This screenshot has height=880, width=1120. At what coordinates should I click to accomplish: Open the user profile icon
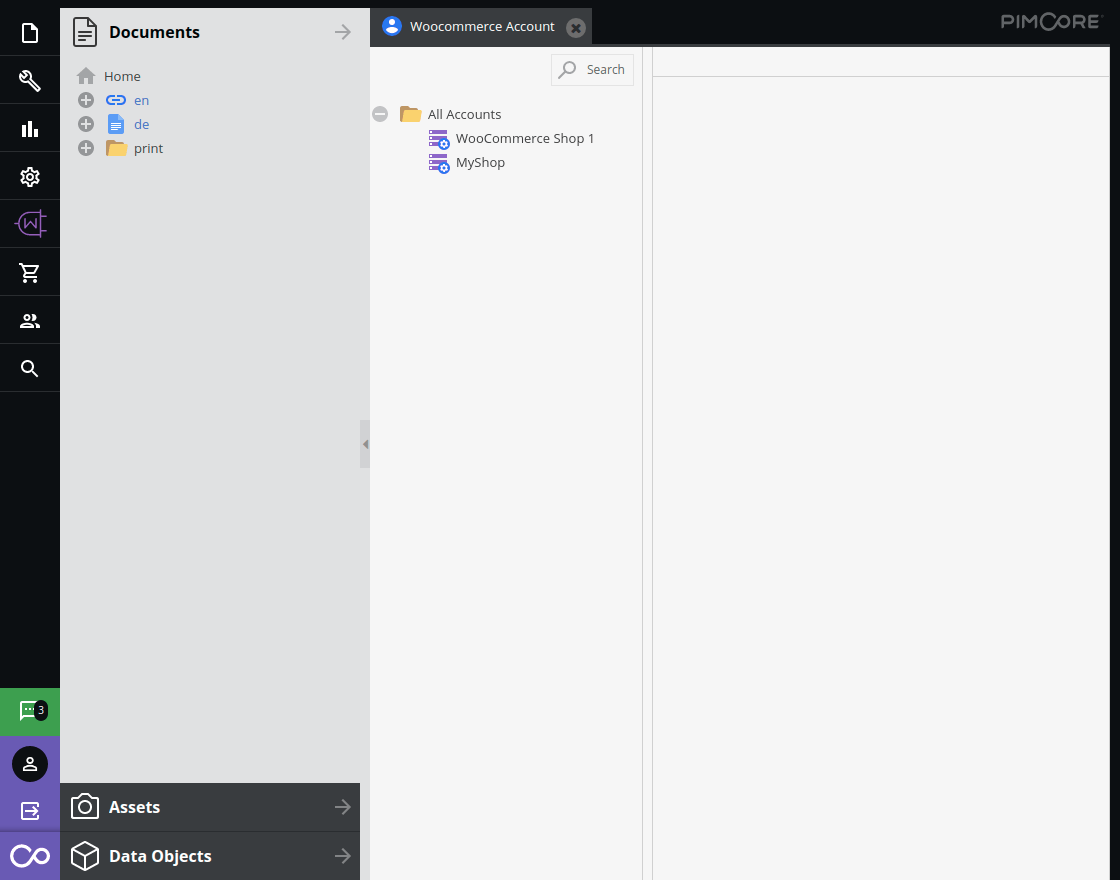click(x=30, y=764)
